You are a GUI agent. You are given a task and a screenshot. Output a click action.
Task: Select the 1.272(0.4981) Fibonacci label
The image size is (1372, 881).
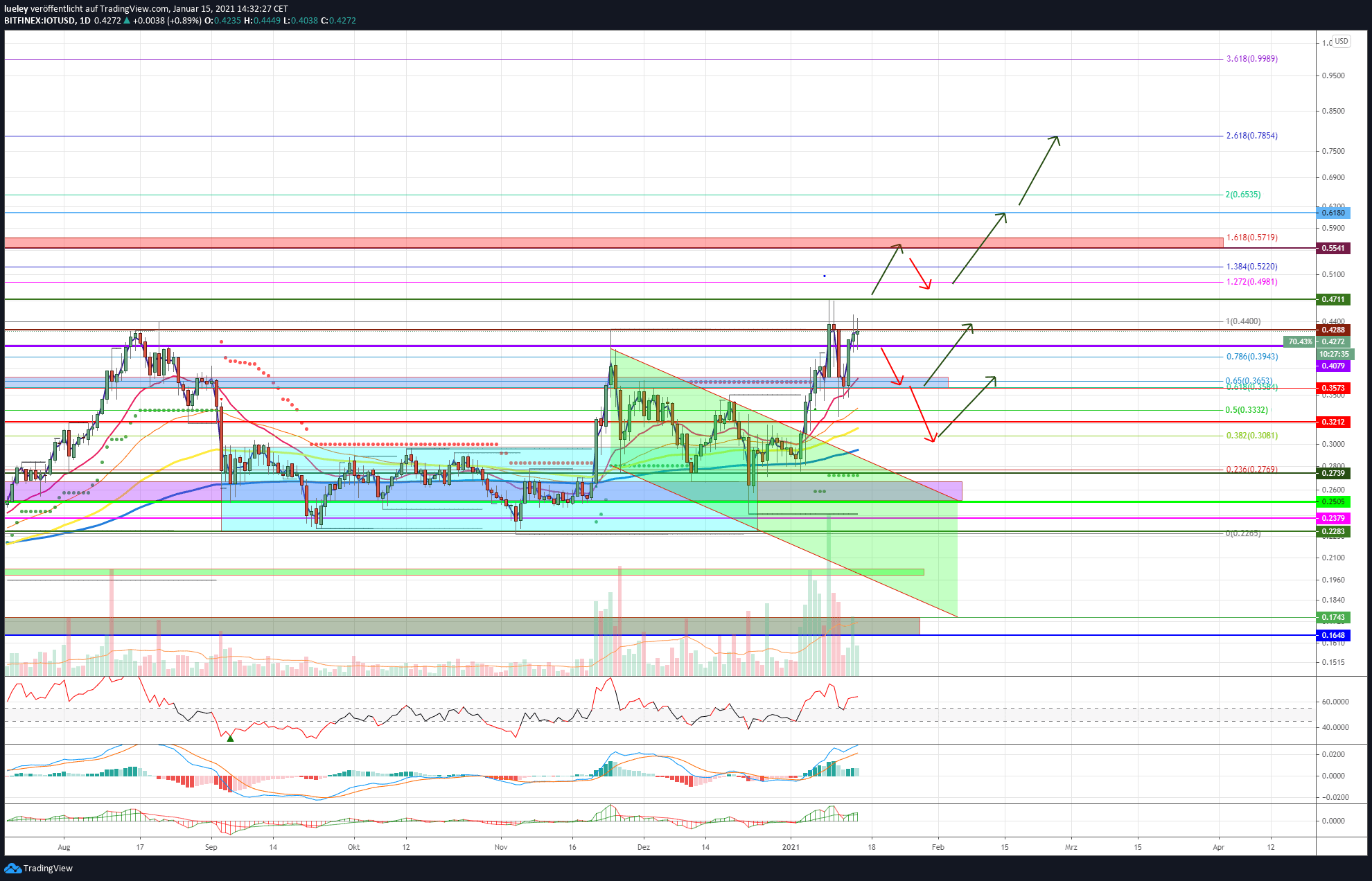[1252, 282]
